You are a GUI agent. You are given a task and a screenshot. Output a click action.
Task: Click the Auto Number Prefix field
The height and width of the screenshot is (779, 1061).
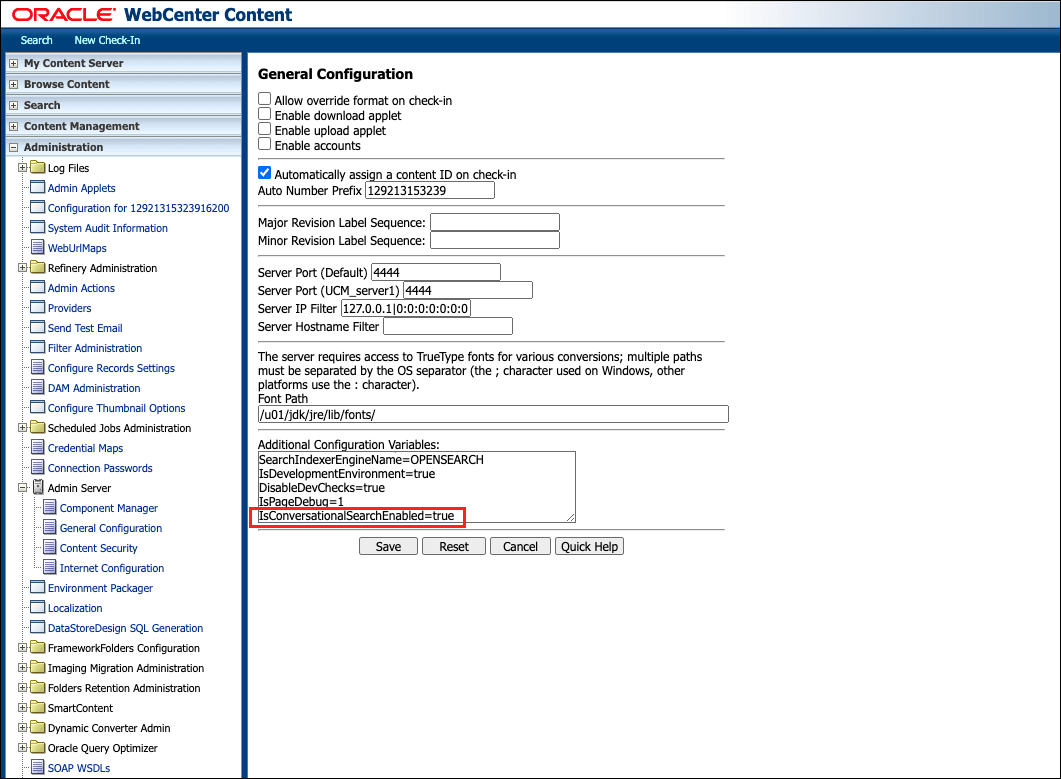(430, 190)
